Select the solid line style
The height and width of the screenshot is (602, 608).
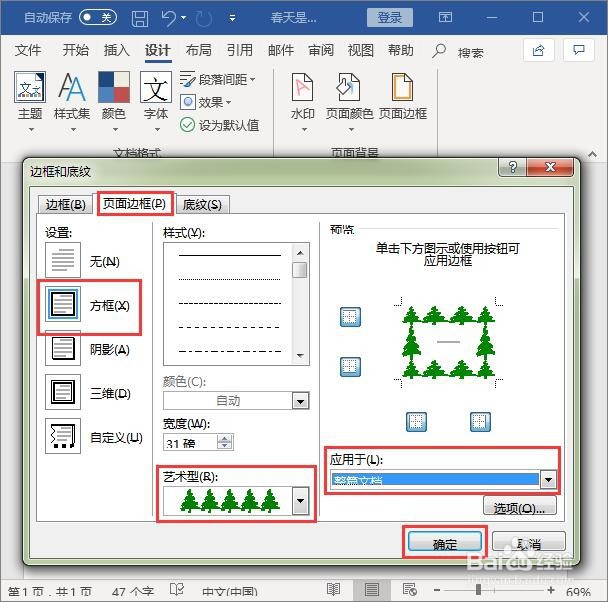point(230,255)
